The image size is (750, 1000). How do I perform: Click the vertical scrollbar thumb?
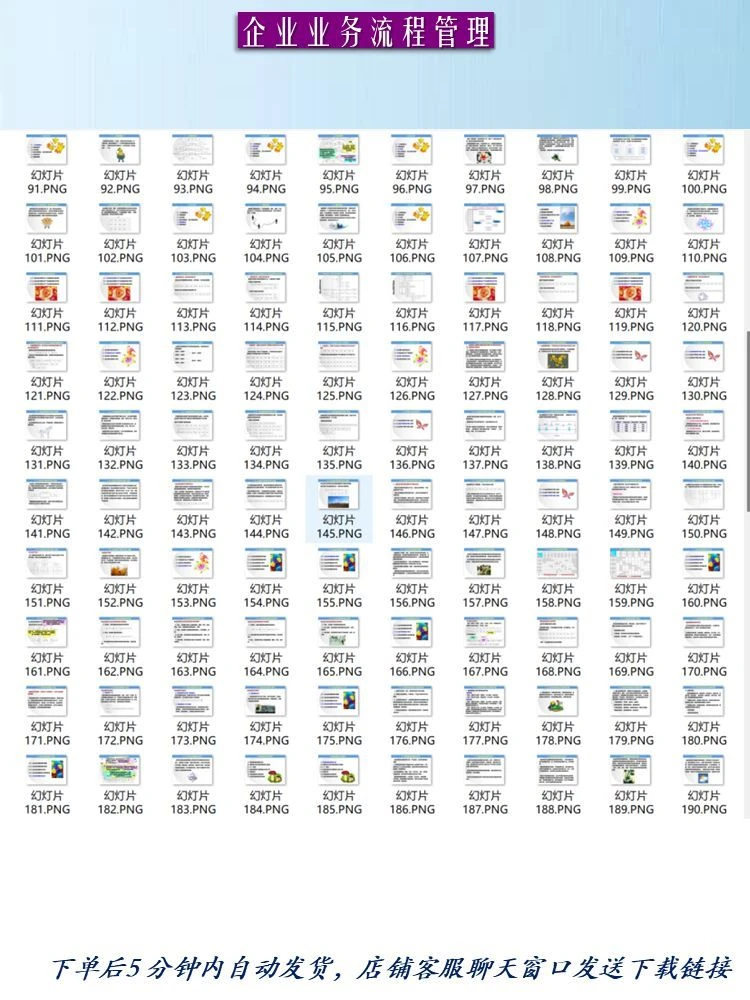coord(747,421)
